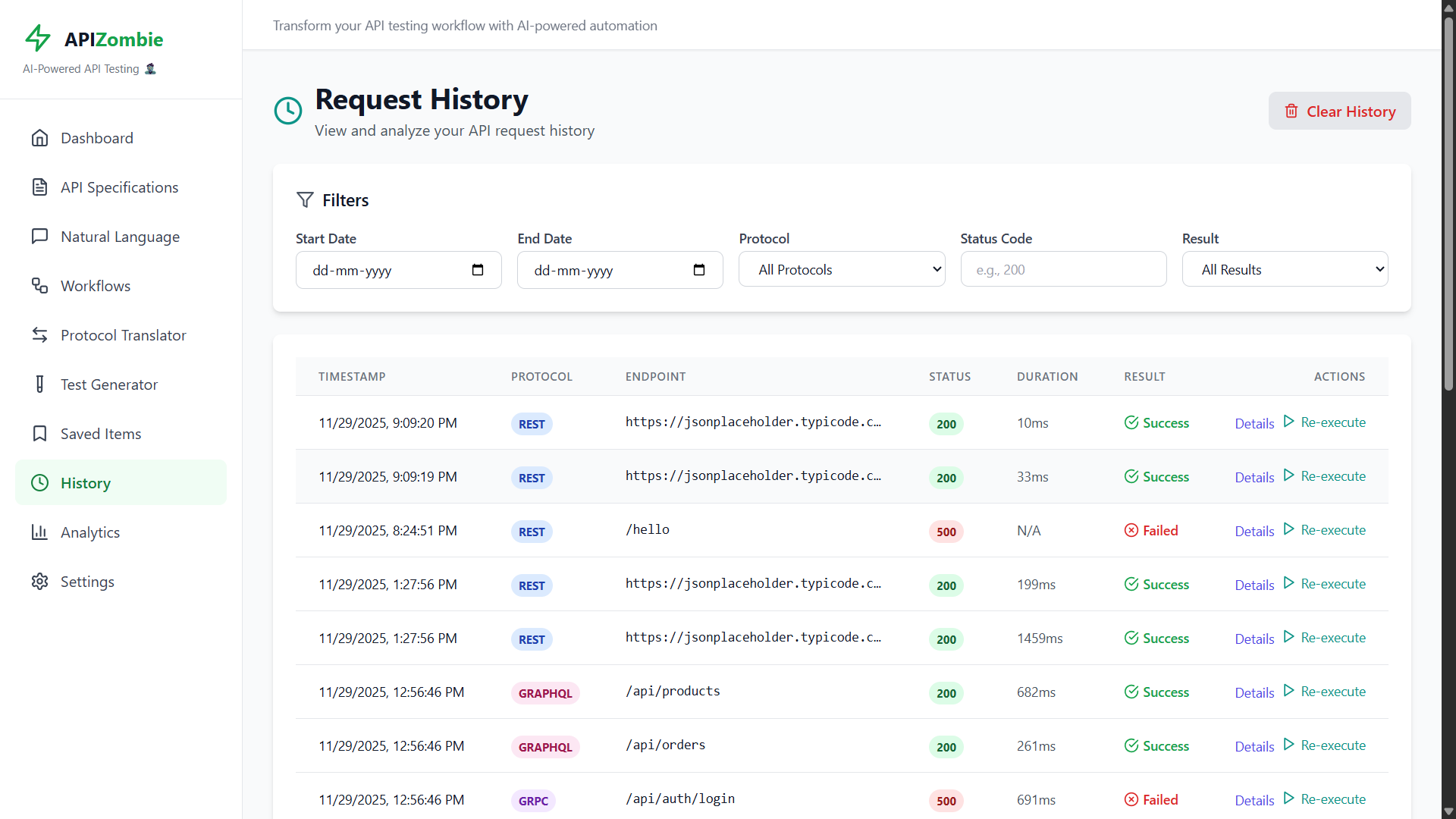Click the APIZombie lightning bolt logo
Screen dimensions: 1456x819
coord(38,38)
